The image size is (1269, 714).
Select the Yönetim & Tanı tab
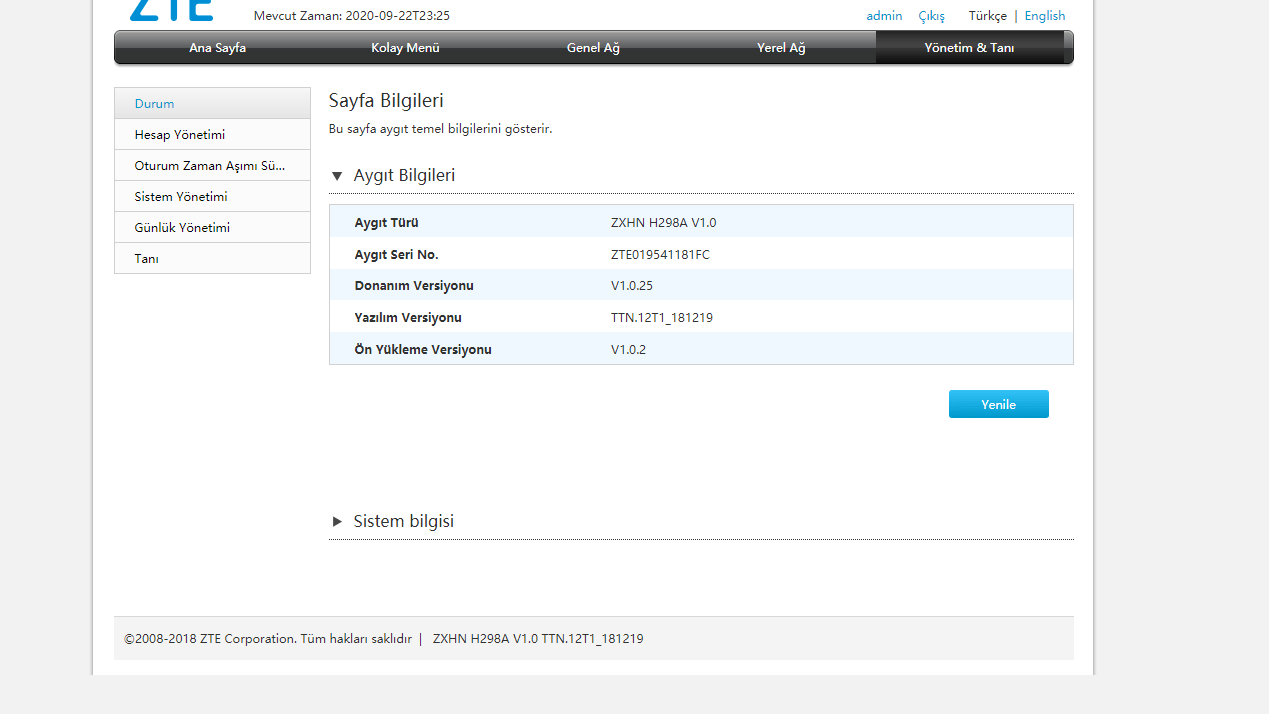pyautogui.click(x=969, y=47)
